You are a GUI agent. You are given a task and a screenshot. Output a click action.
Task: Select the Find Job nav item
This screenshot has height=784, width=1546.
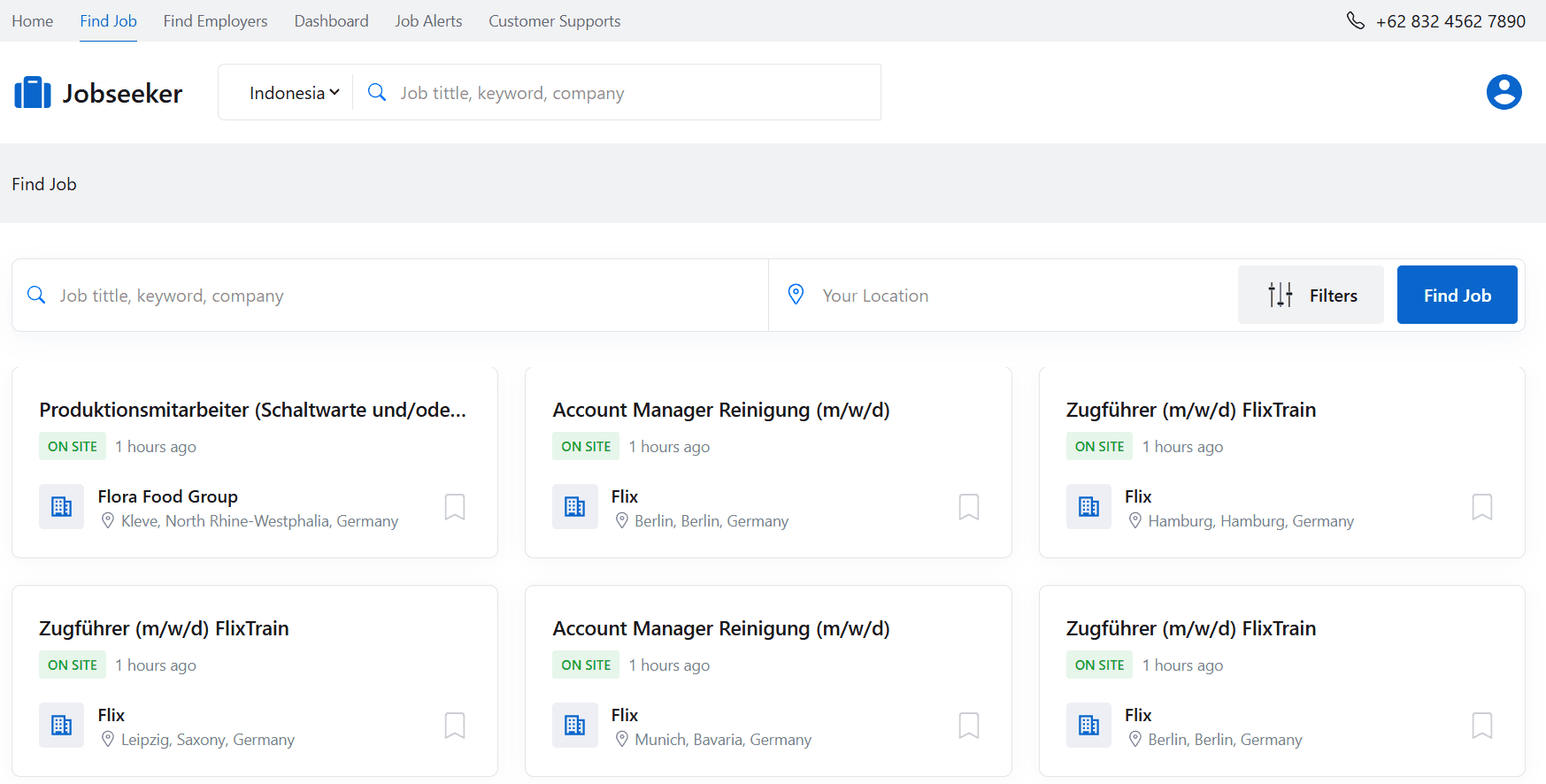coord(108,20)
